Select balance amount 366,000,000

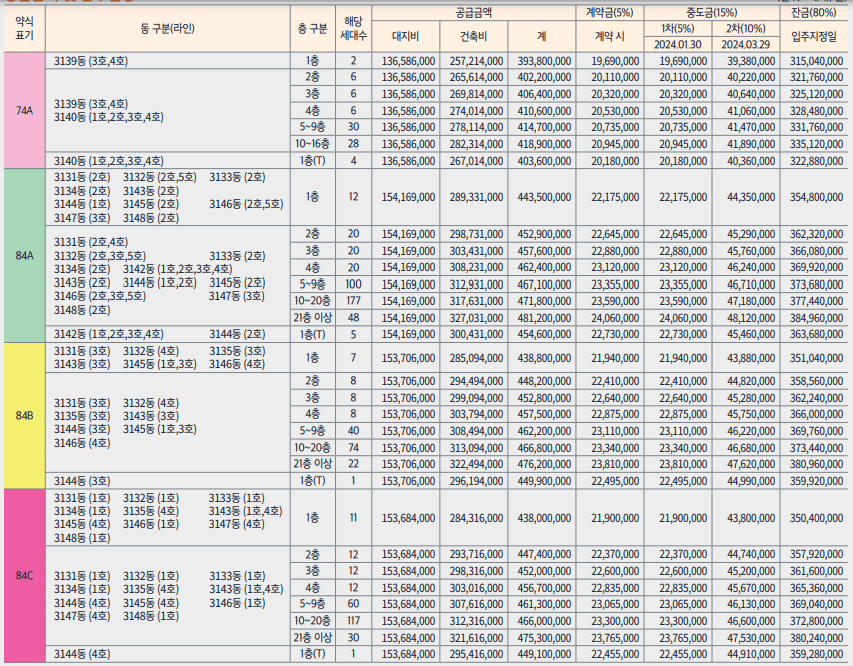pyautogui.click(x=817, y=414)
